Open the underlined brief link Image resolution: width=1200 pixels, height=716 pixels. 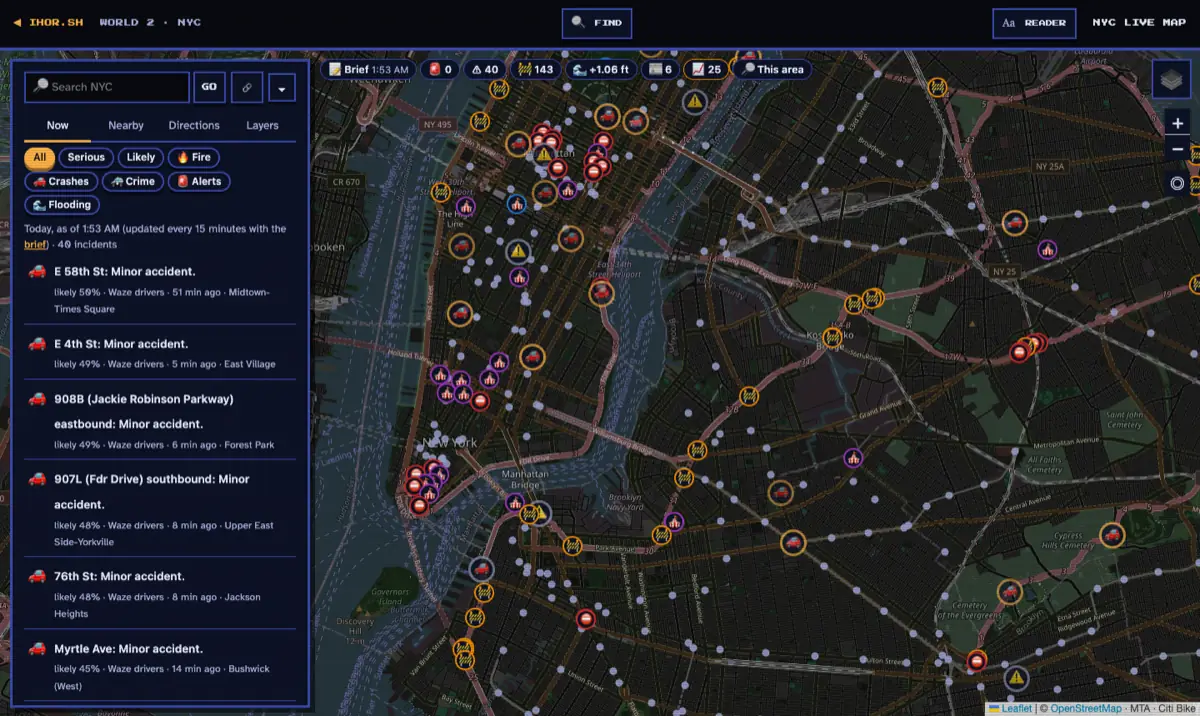click(36, 244)
